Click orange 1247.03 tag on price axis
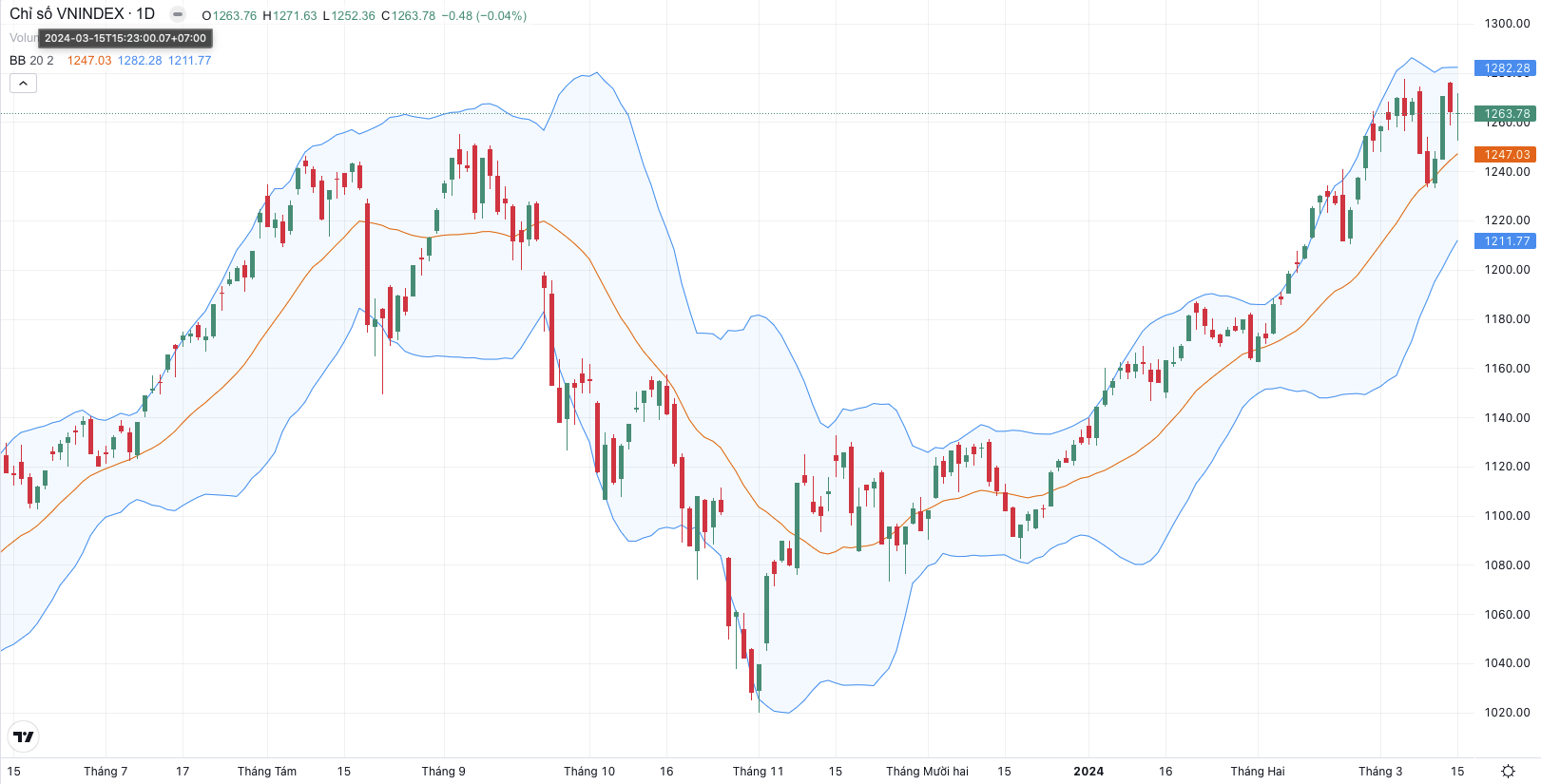This screenshot has width=1541, height=784. (1505, 155)
